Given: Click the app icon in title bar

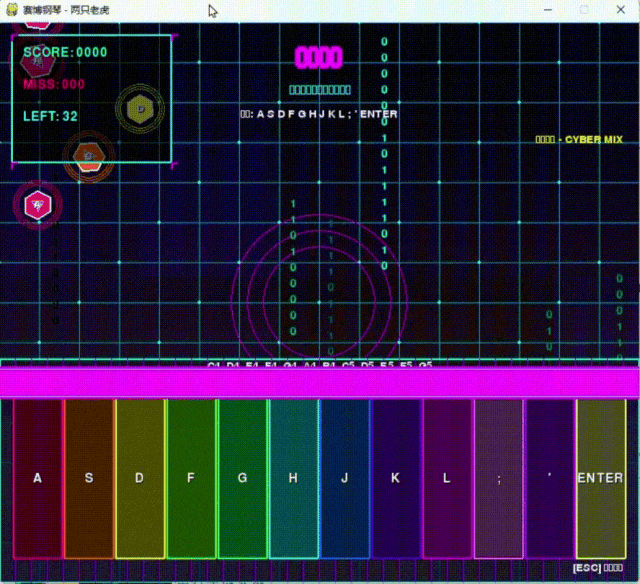Looking at the screenshot, I should pyautogui.click(x=12, y=9).
